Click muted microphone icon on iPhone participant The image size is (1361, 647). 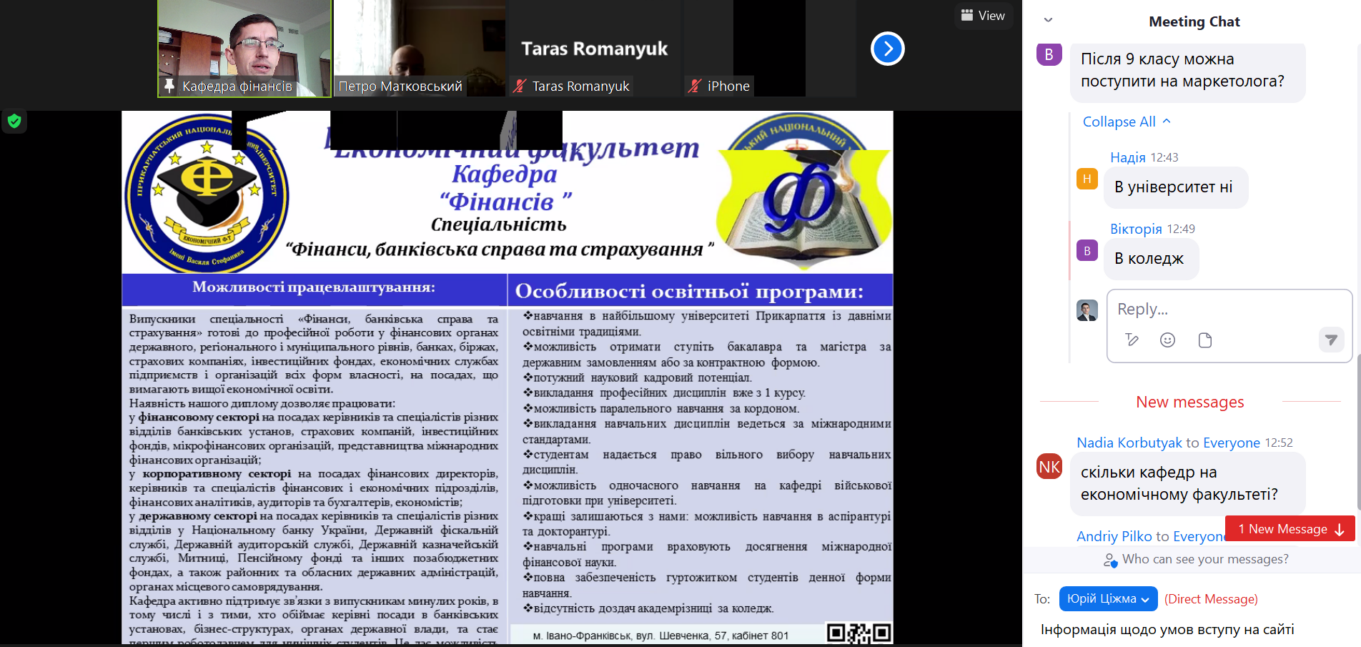pos(694,86)
